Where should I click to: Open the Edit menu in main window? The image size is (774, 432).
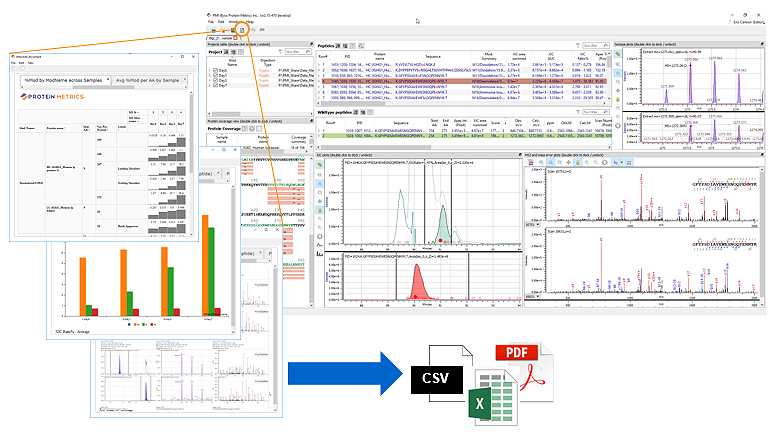tap(221, 22)
